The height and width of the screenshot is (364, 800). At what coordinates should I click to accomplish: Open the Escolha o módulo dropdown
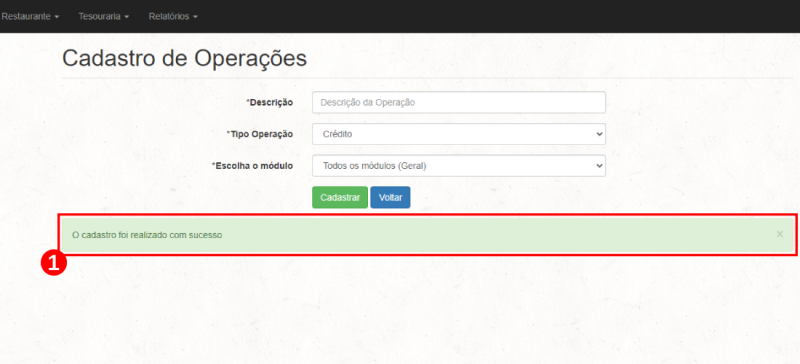[459, 165]
